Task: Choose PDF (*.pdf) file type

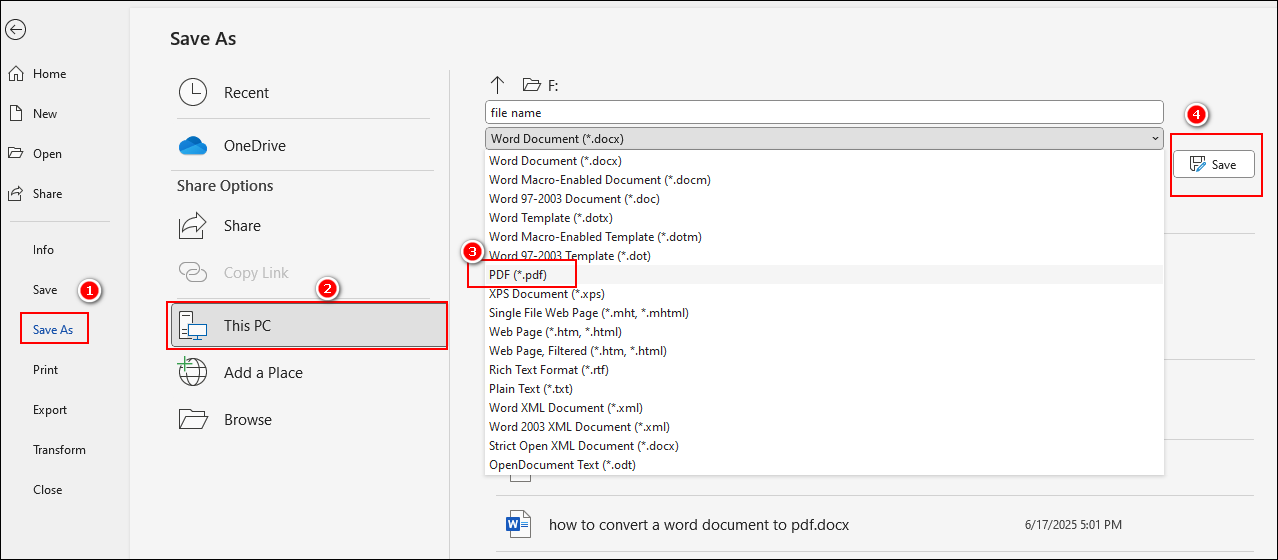Action: tap(824, 275)
